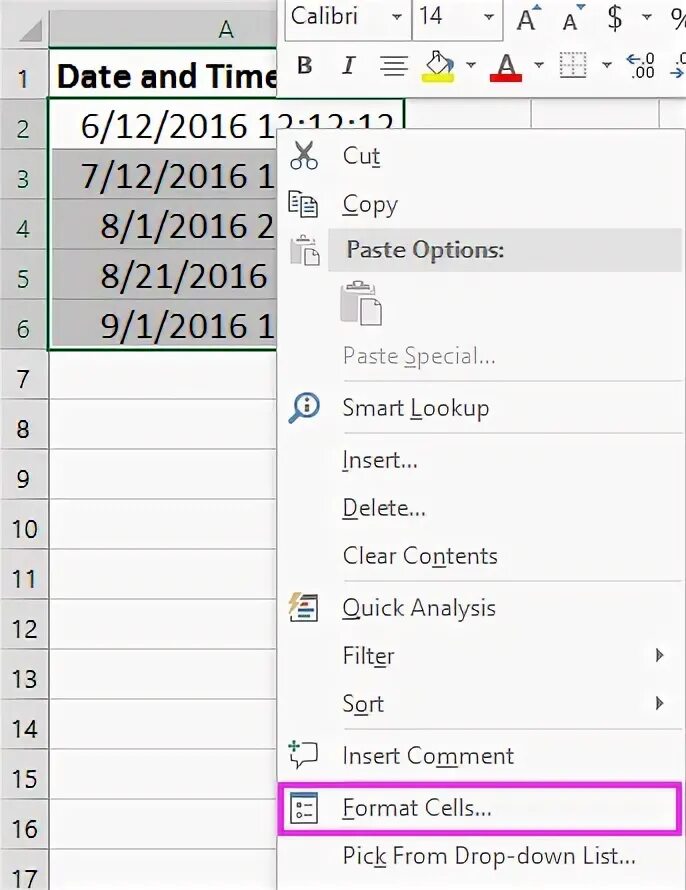Toggle Italic formatting in mini toolbar
Screen dimensions: 686x890
click(x=349, y=66)
